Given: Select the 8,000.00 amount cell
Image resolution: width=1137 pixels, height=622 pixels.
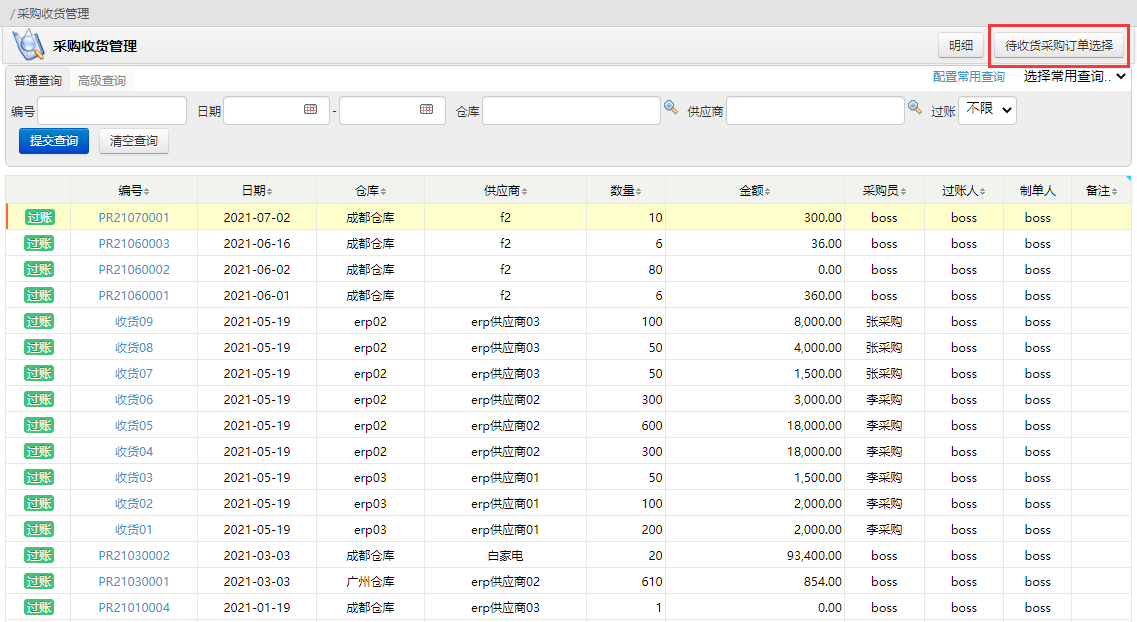Looking at the screenshot, I should tap(755, 322).
